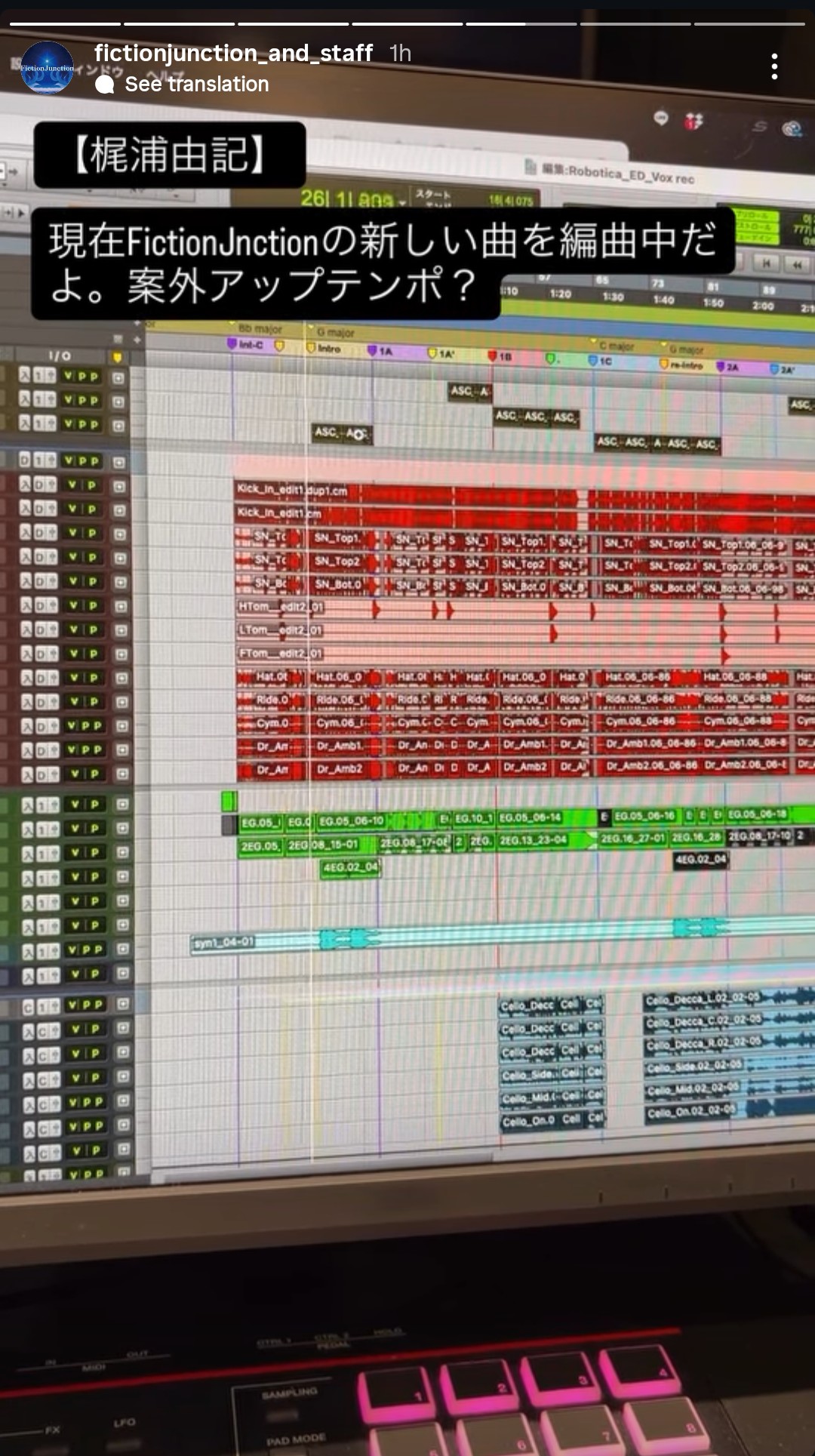This screenshot has height=1456, width=815.
Task: Click the square playlist icon on HTom_edit2 track row
Action: [119, 606]
